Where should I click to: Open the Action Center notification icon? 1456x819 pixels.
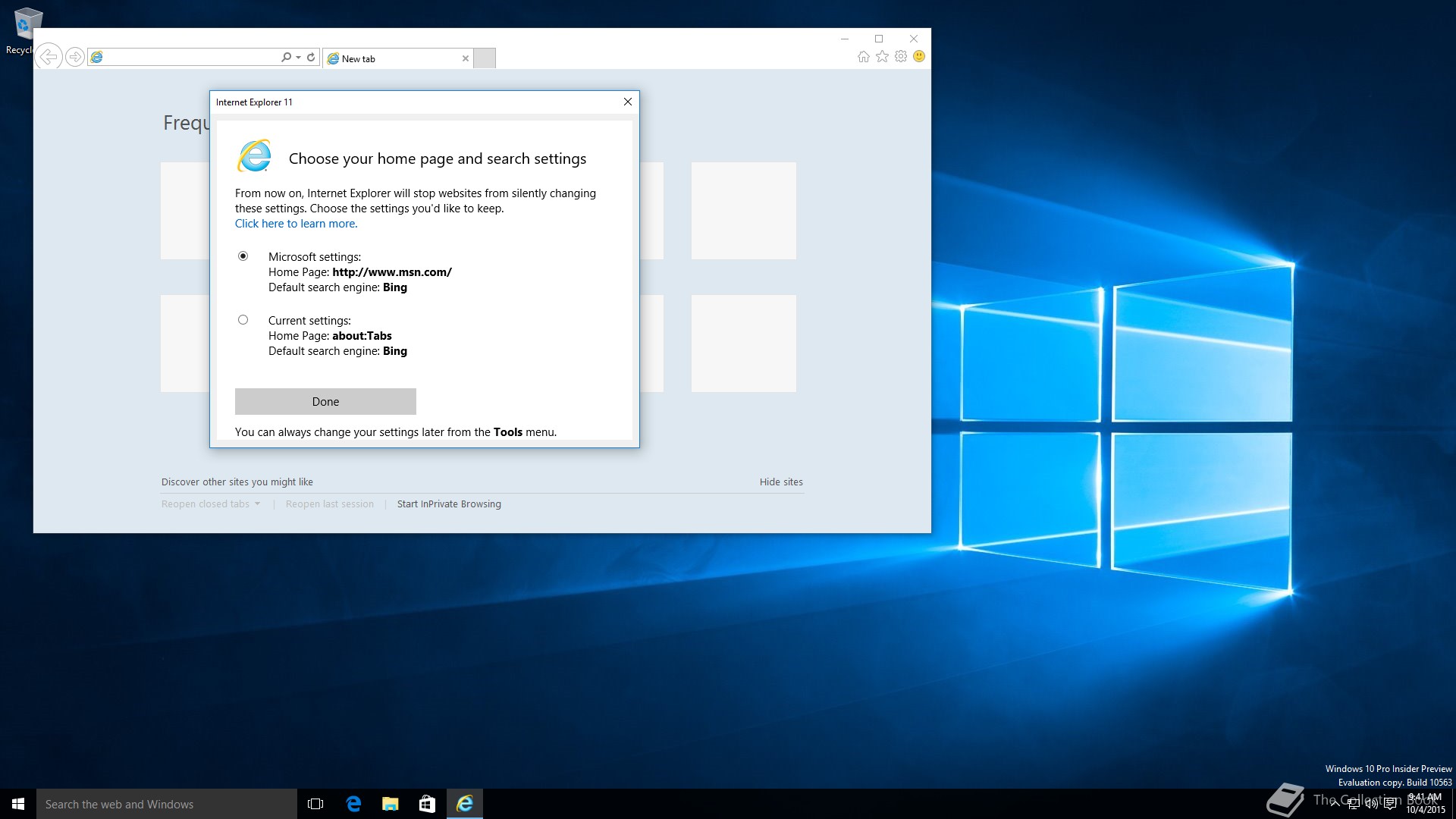(x=1390, y=804)
